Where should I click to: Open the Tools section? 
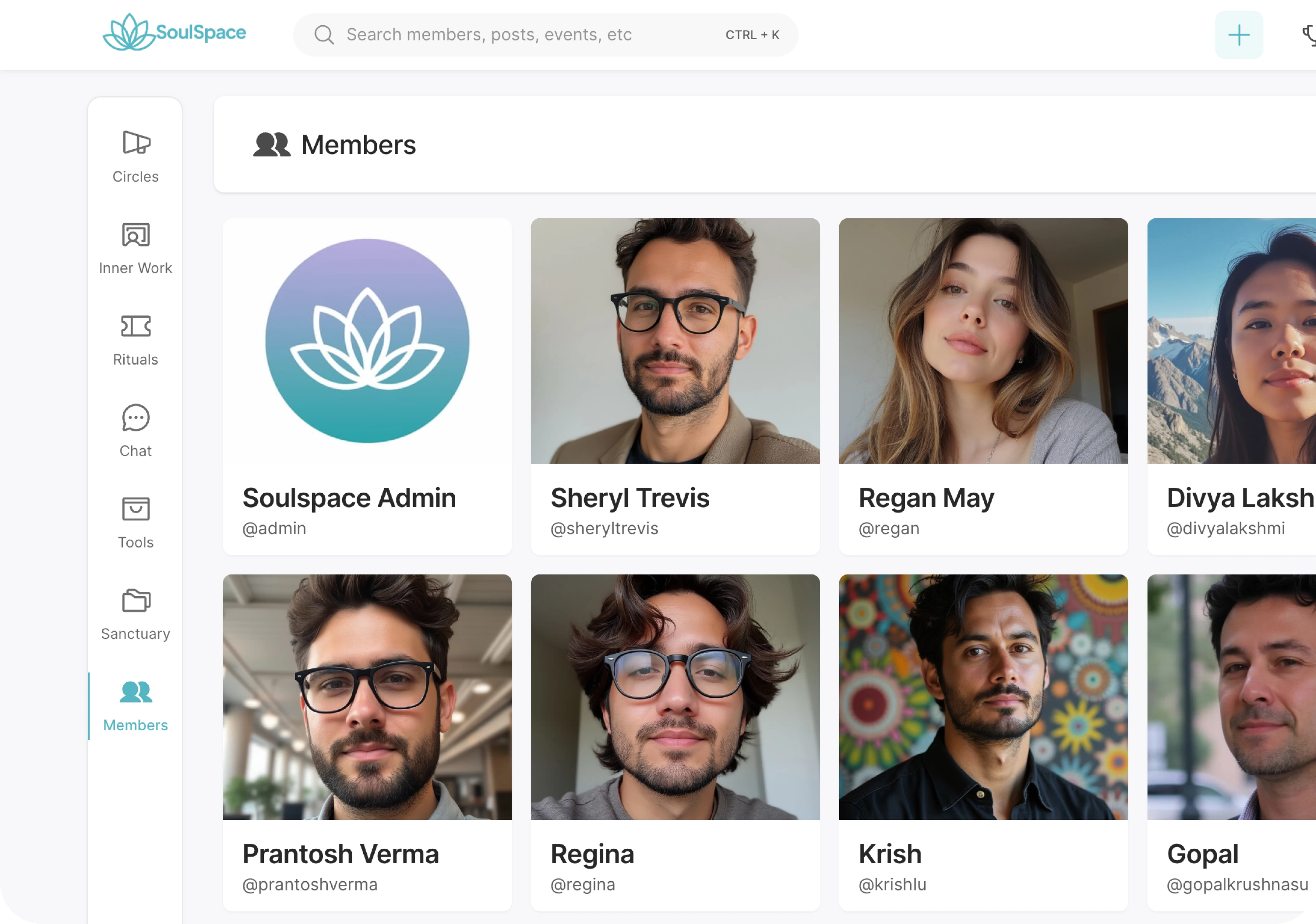[x=135, y=509]
